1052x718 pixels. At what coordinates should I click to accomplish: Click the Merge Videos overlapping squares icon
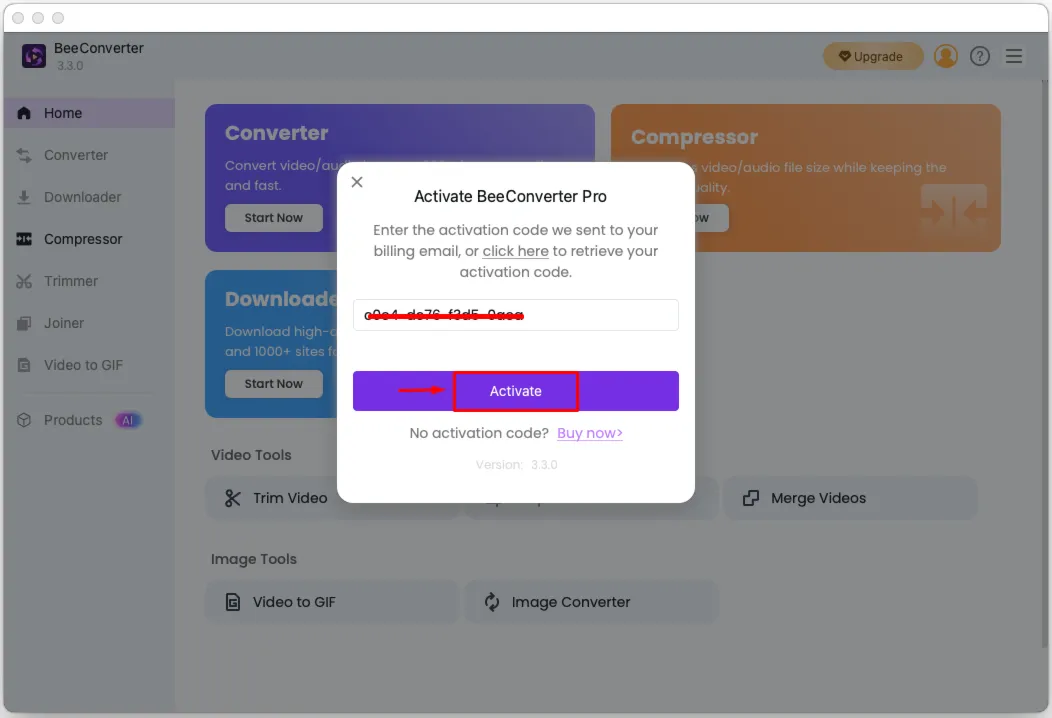tap(751, 498)
